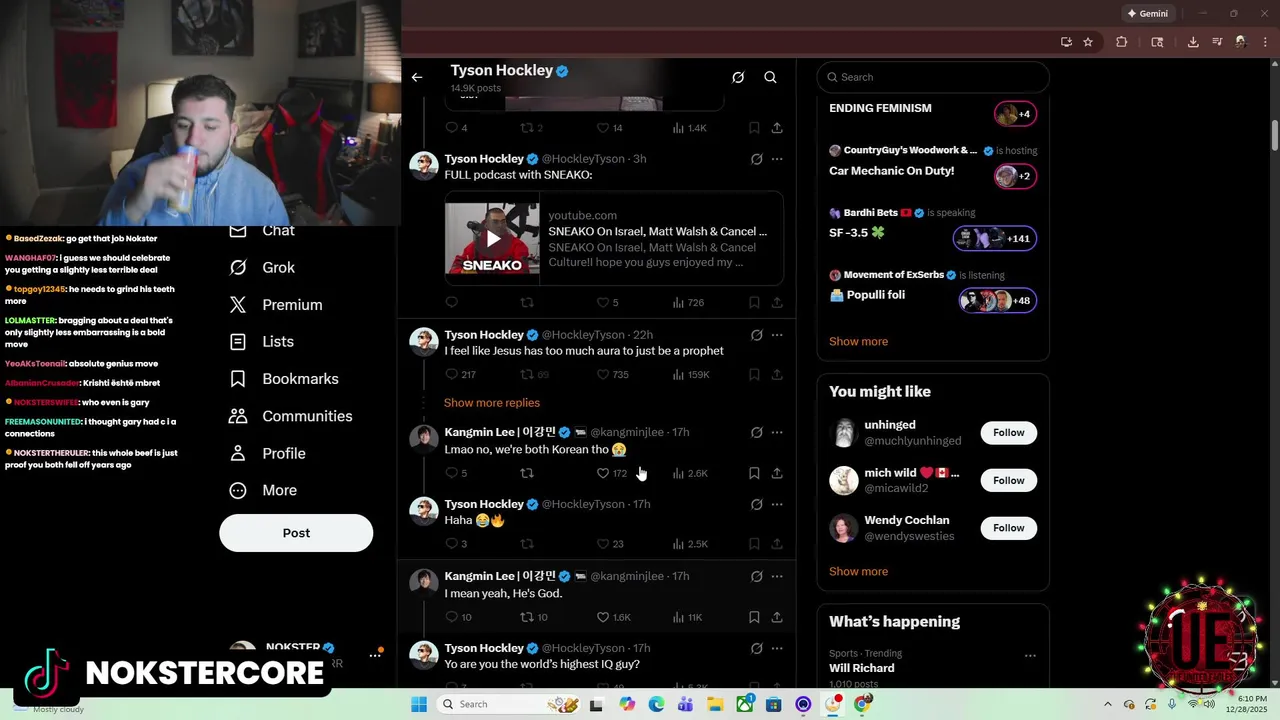Image resolution: width=1280 pixels, height=720 pixels.
Task: Open more options on the 'Haha' reply
Action: click(x=777, y=504)
